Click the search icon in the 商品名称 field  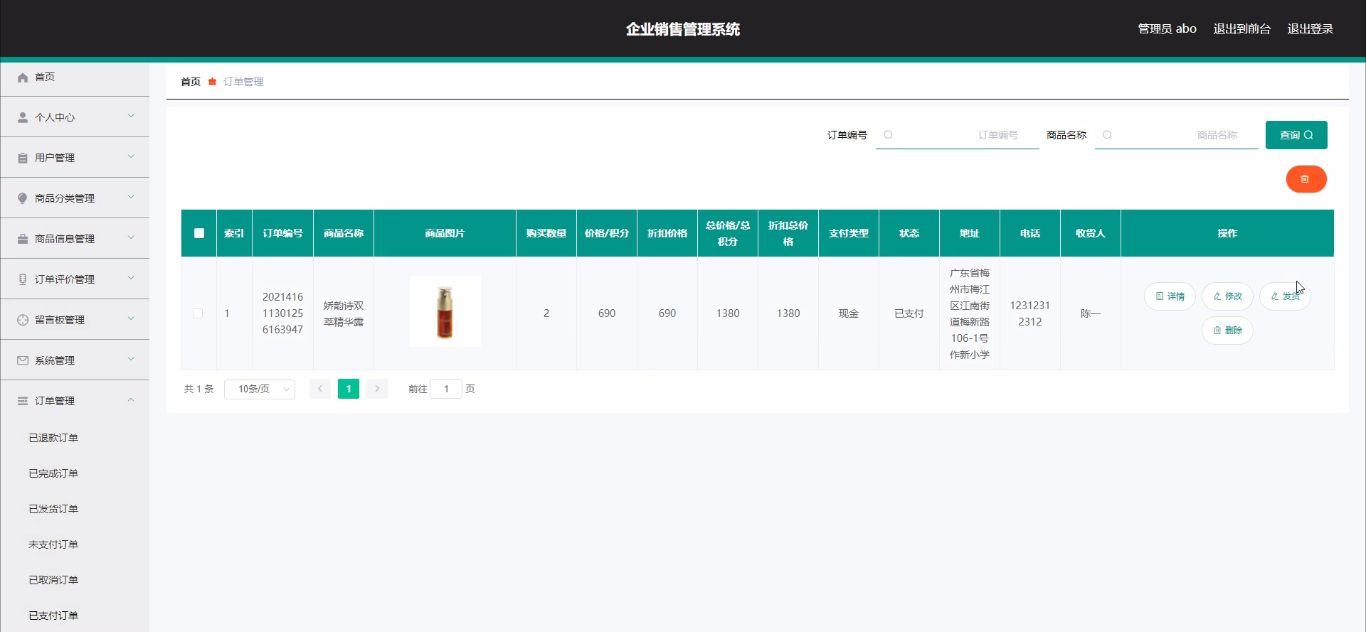point(1107,135)
